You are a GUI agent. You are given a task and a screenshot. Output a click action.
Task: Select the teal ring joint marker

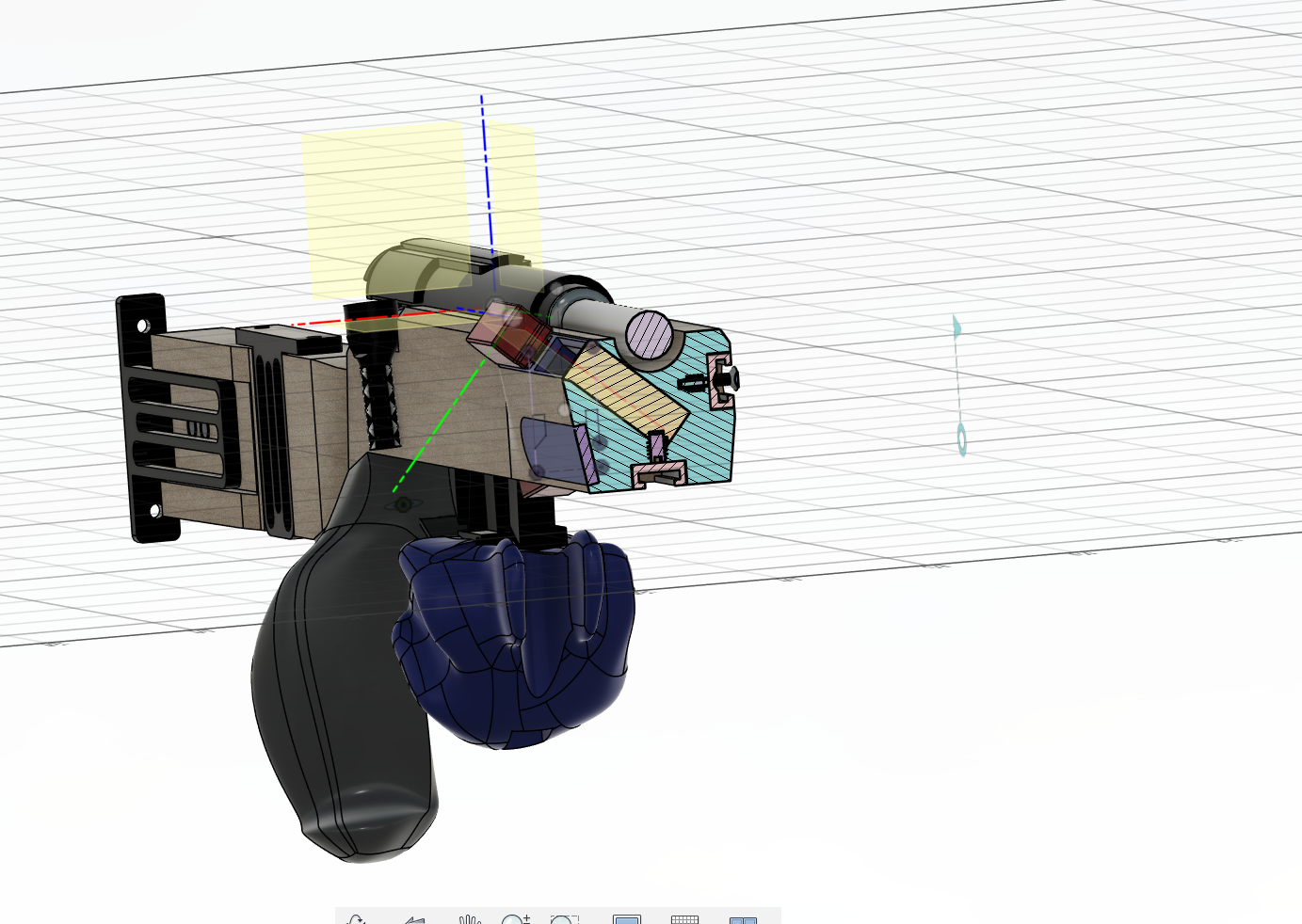961,438
